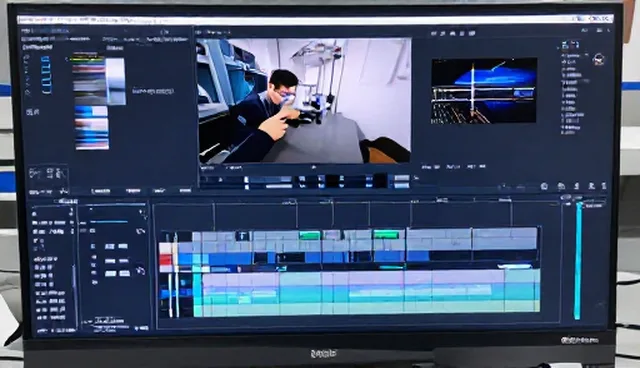The image size is (640, 368).
Task: Select the multicolor thumbnail with green top stripe
Action: tap(89, 78)
